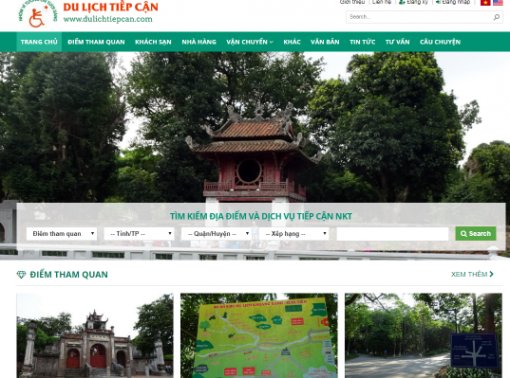Open the Tư vấn menu item
The height and width of the screenshot is (378, 510).
point(397,42)
